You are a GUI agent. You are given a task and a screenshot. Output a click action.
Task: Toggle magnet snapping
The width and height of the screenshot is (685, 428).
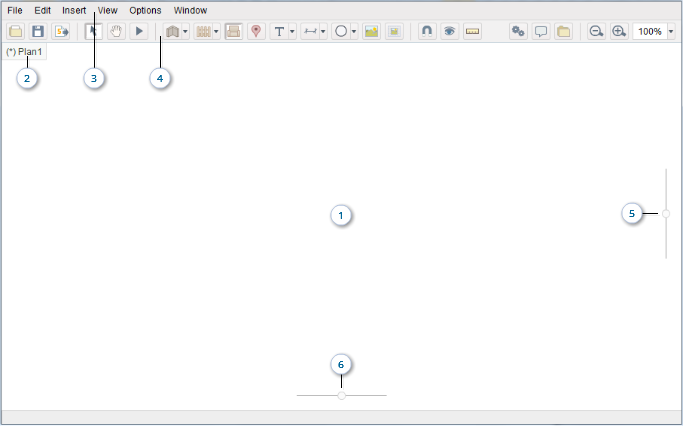tap(427, 31)
